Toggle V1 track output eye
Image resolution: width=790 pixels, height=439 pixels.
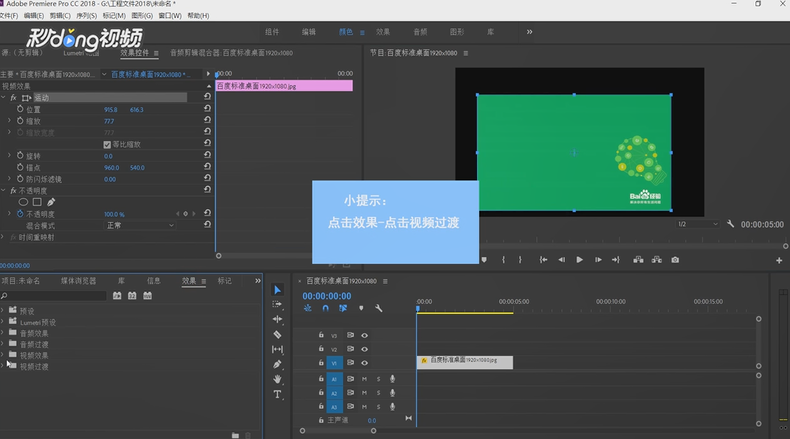pos(364,363)
